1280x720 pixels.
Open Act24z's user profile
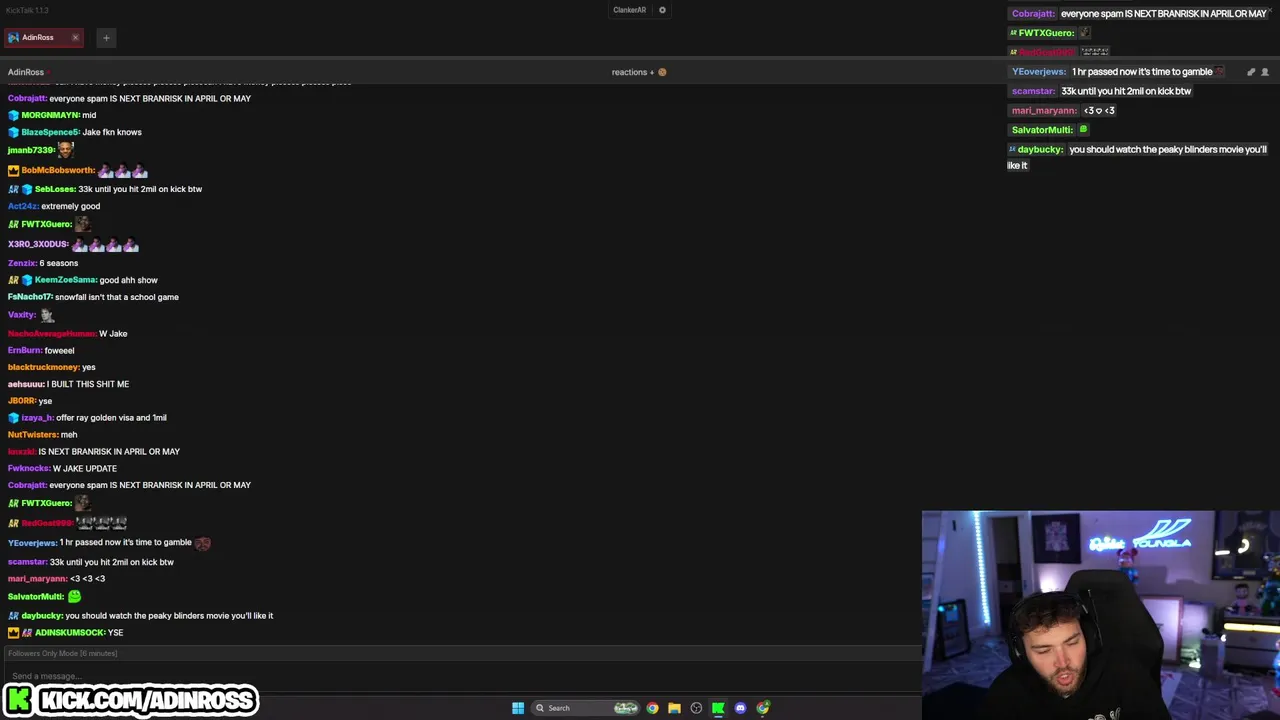23,206
